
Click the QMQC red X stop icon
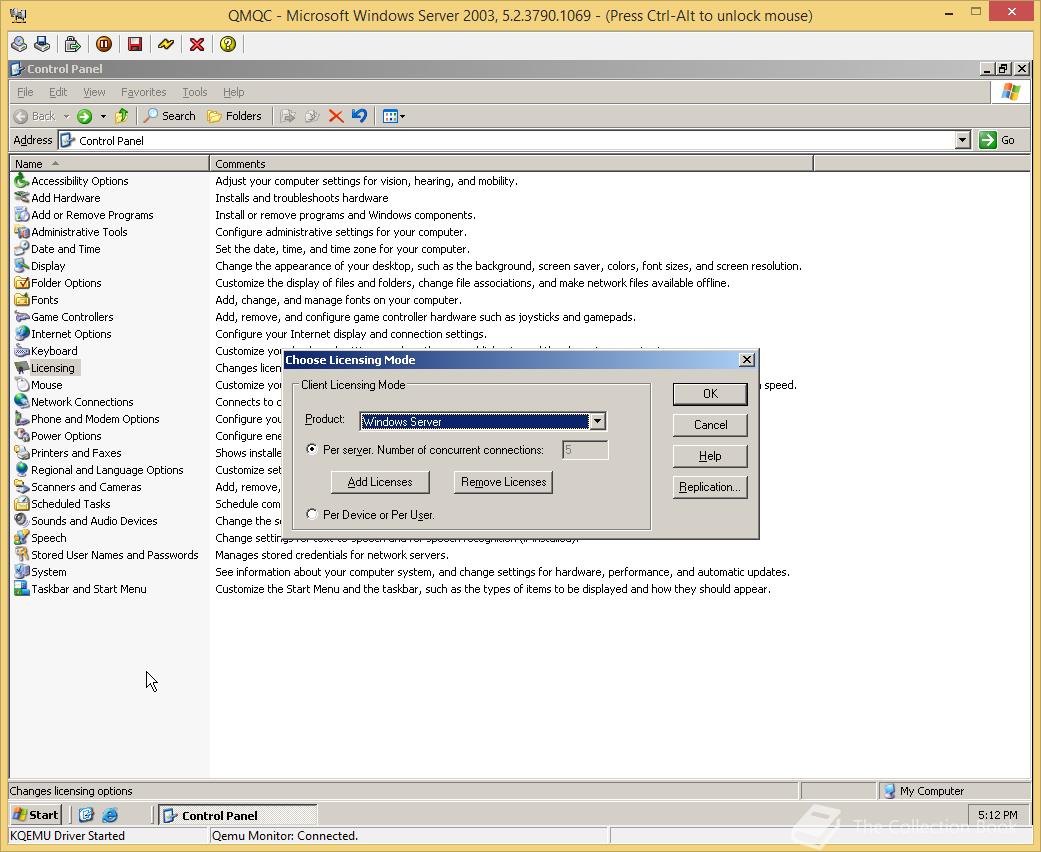point(197,44)
